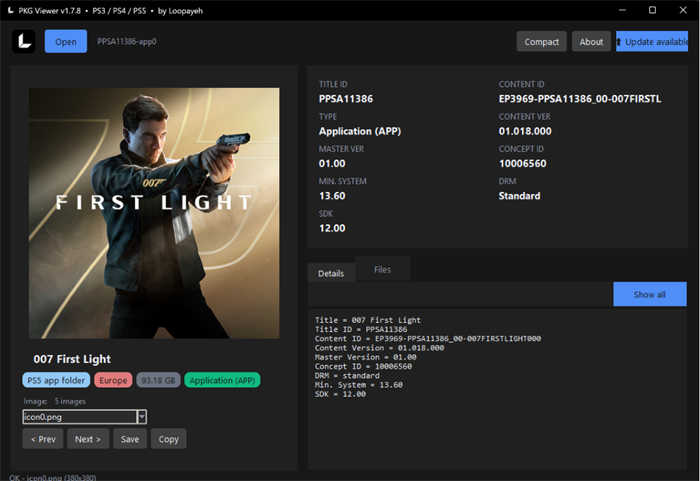Expand the icon0.png image dropdown arrow
The image size is (700, 481).
[142, 417]
